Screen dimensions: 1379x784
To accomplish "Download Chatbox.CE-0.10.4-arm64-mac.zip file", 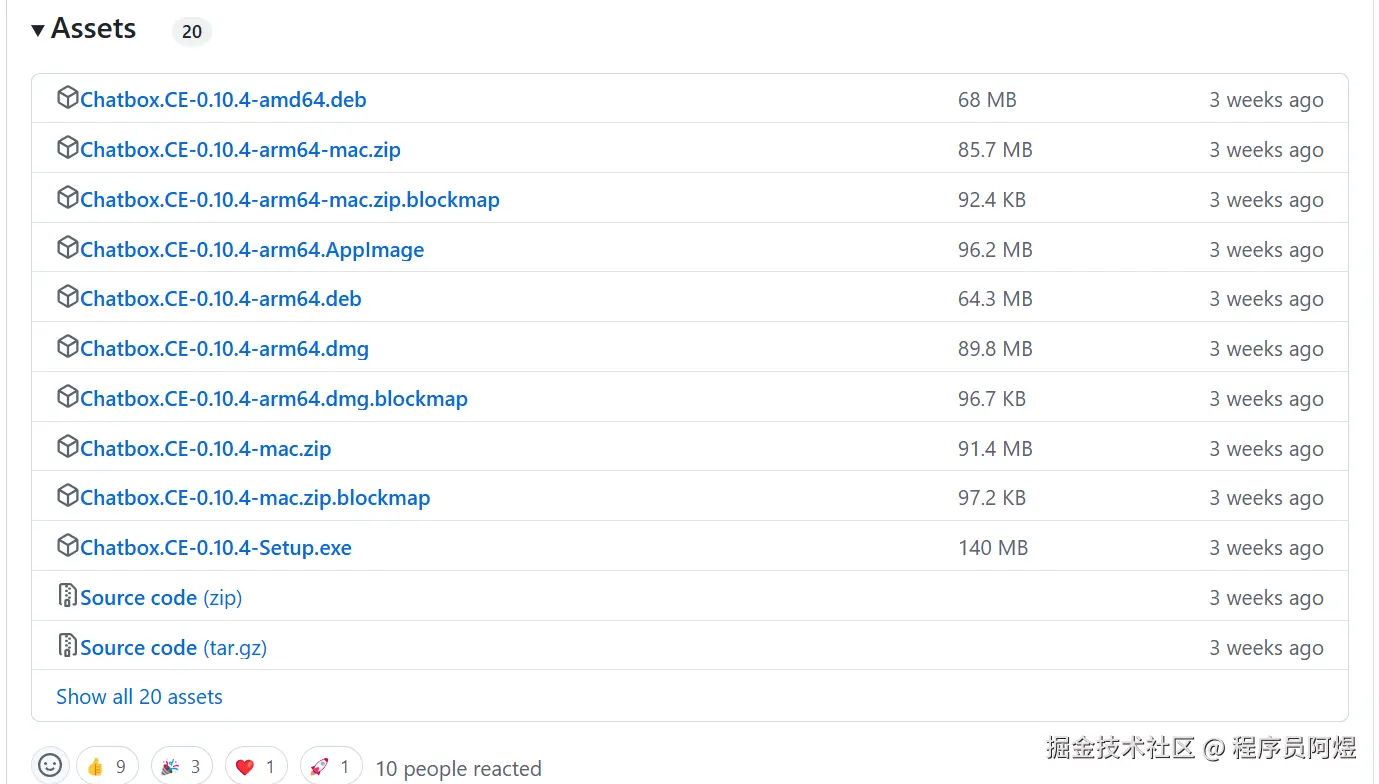I will click(x=240, y=150).
